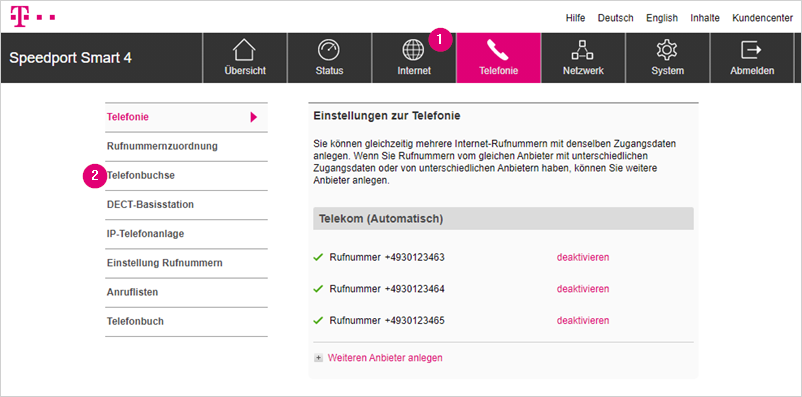The height and width of the screenshot is (397, 802).
Task: Deactivate Rufnummer +4930123463
Action: (583, 257)
